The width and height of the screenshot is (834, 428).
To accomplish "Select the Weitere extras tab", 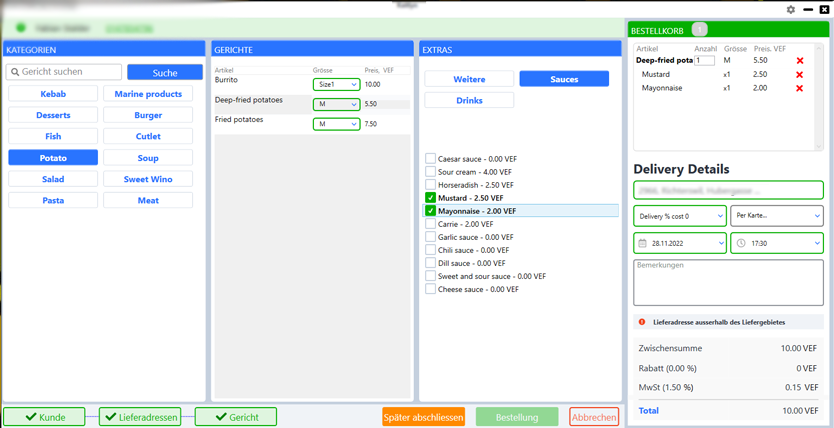I will pyautogui.click(x=469, y=79).
